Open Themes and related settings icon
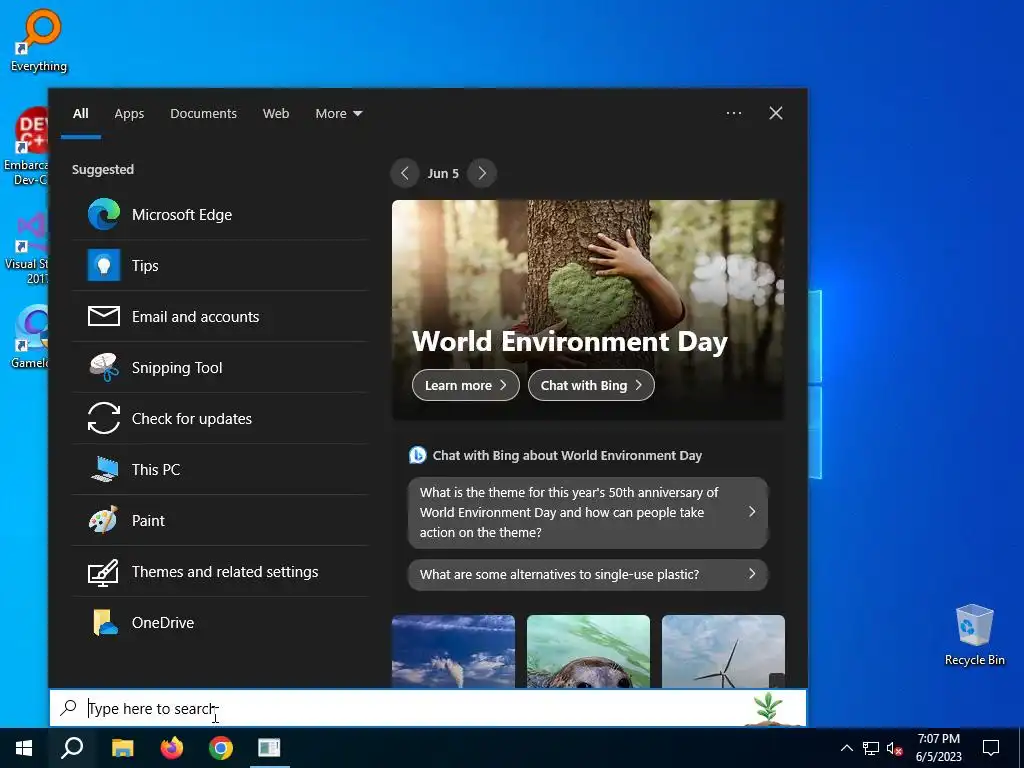1024x768 pixels. click(x=104, y=572)
